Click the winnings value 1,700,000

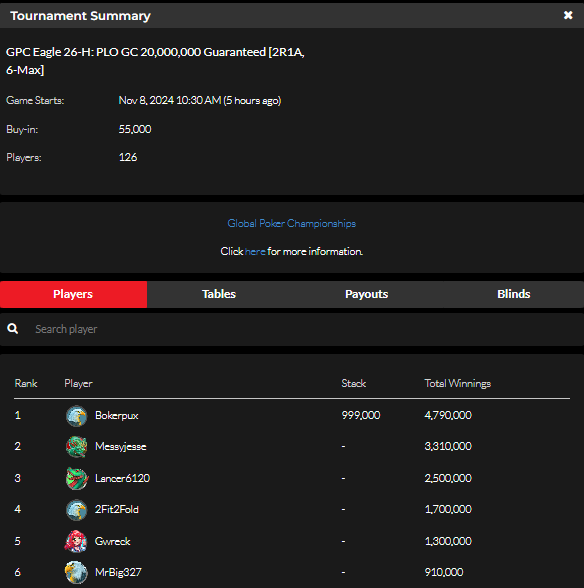tap(448, 509)
